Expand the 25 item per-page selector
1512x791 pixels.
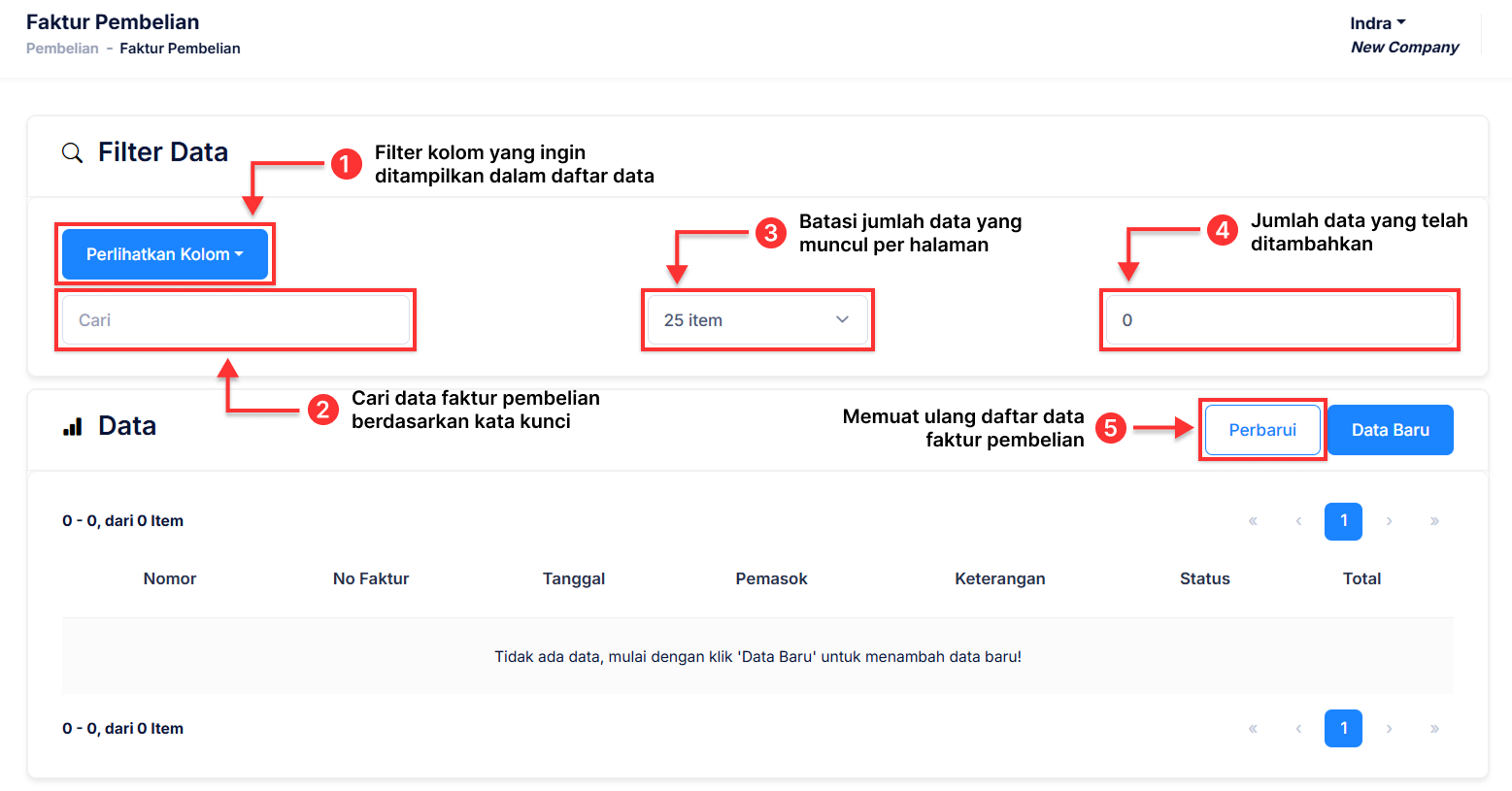tap(757, 320)
